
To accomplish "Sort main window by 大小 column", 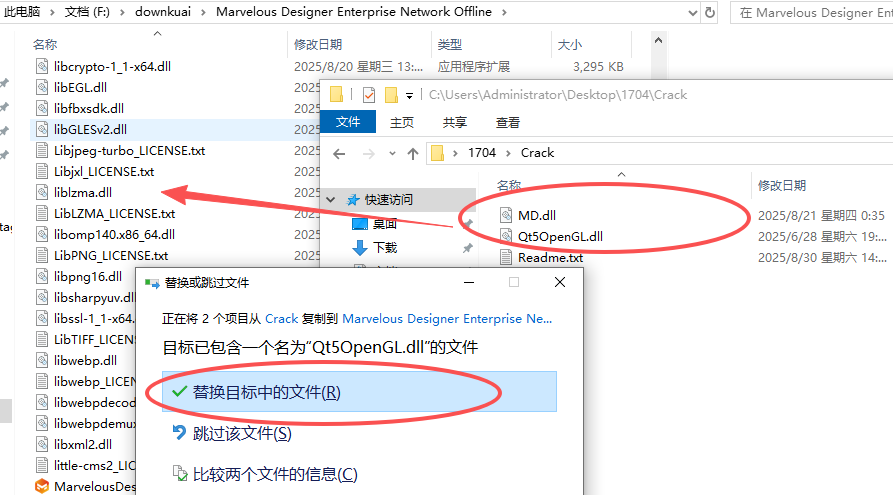I will pyautogui.click(x=570, y=44).
